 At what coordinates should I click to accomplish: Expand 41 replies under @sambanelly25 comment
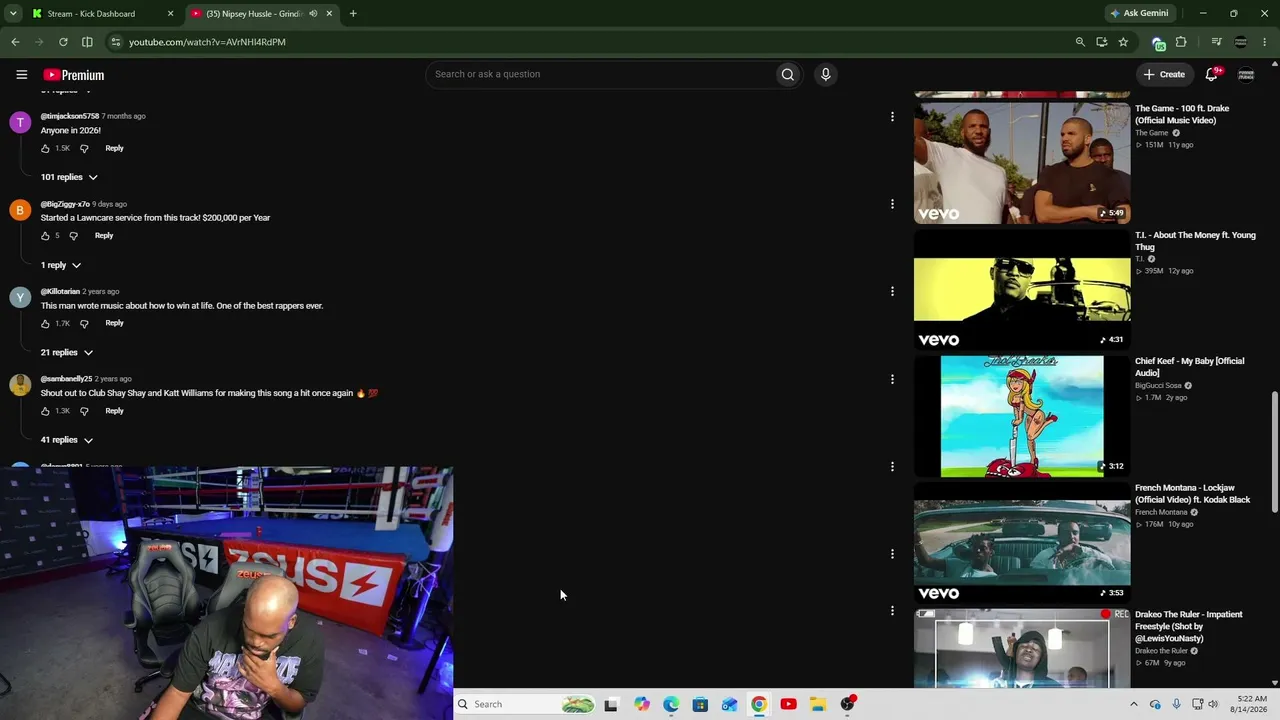[x=67, y=440]
